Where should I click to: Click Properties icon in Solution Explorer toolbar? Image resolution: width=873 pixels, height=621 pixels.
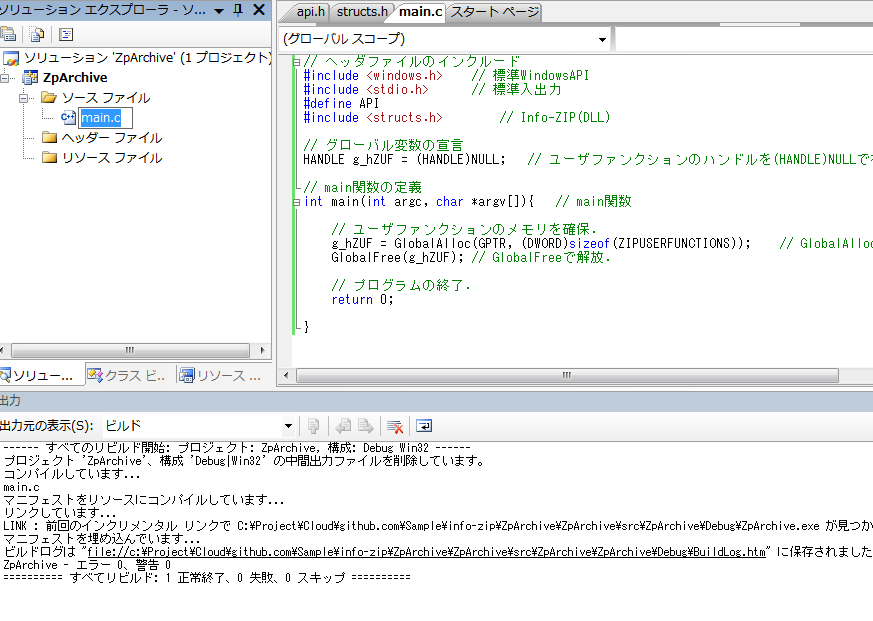tap(8, 35)
